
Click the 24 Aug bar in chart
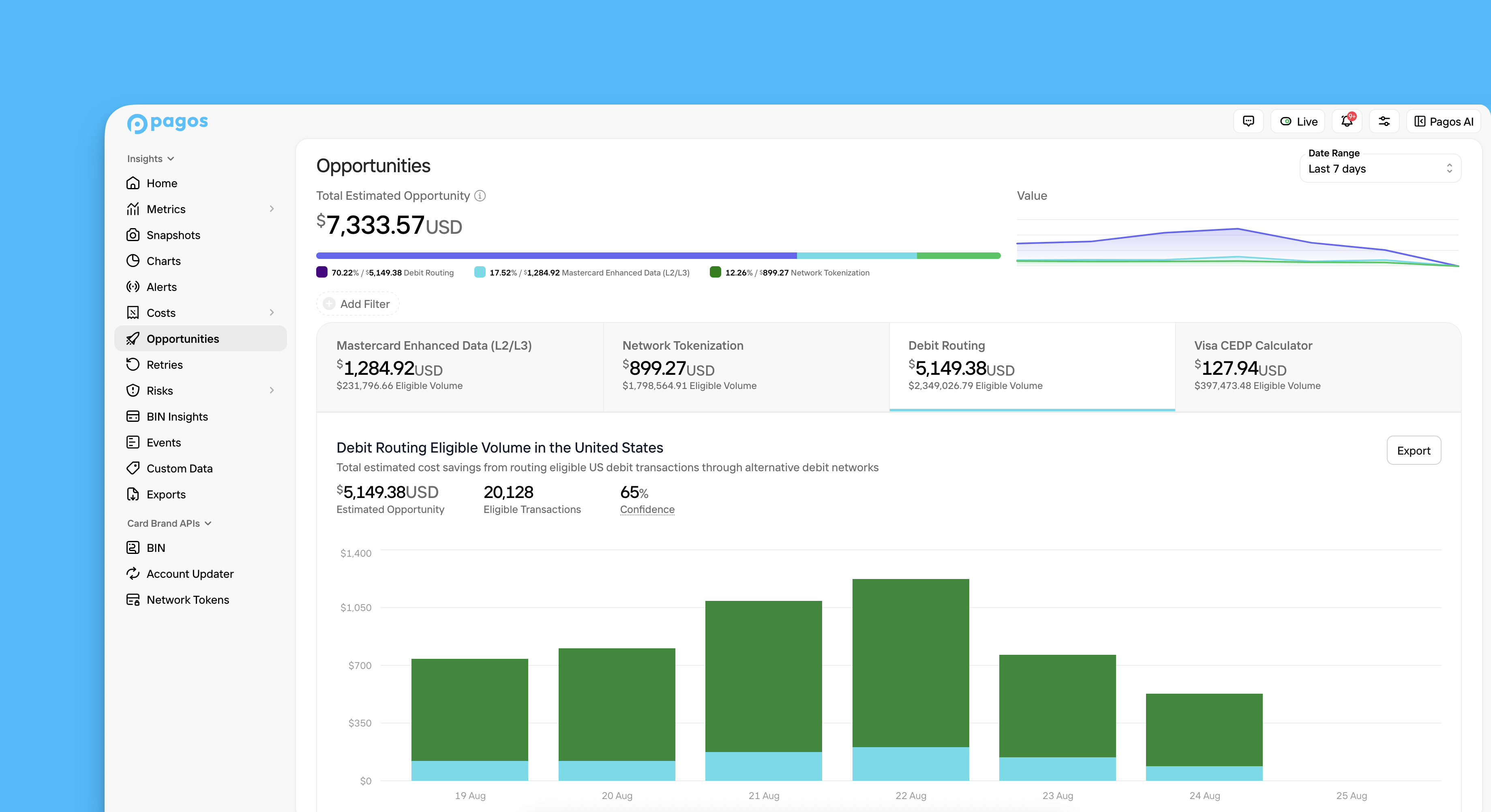pos(1204,737)
